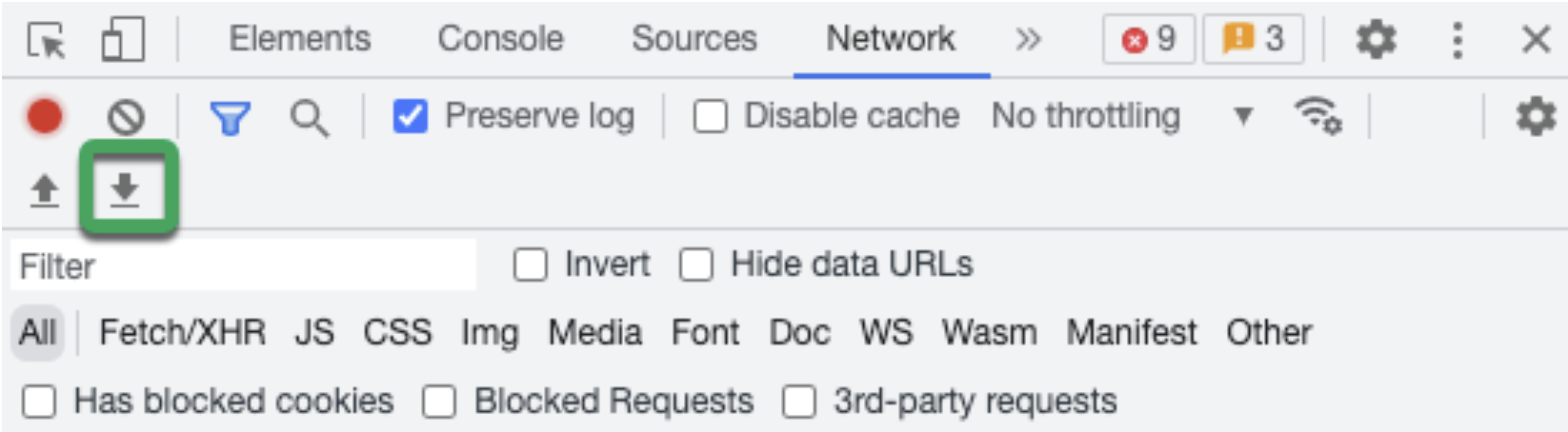This screenshot has width=1568, height=432.
Task: Toggle the network filter funnel icon
Action: click(230, 118)
